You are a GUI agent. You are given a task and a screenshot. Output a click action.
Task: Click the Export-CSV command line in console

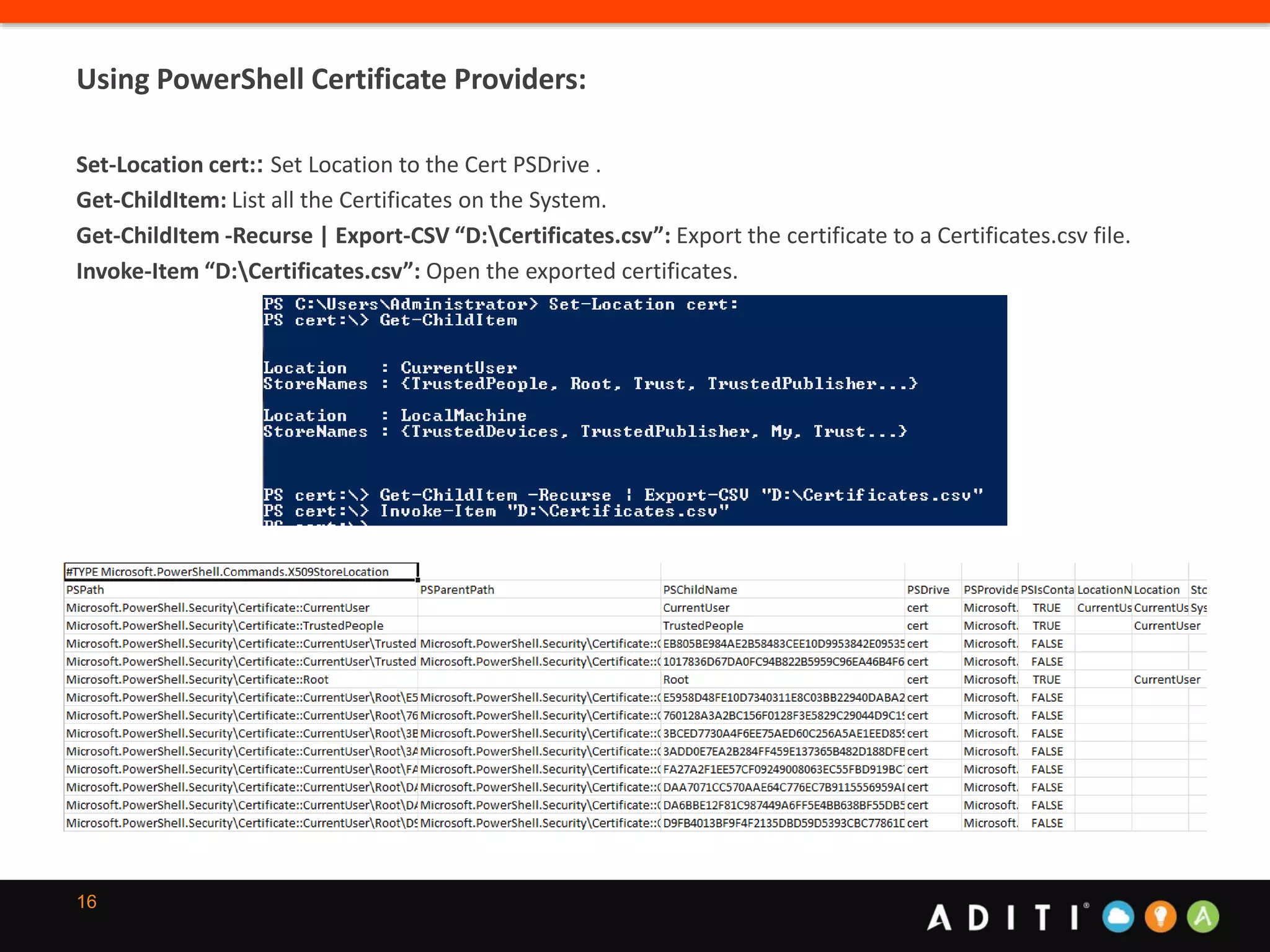pyautogui.click(x=623, y=495)
